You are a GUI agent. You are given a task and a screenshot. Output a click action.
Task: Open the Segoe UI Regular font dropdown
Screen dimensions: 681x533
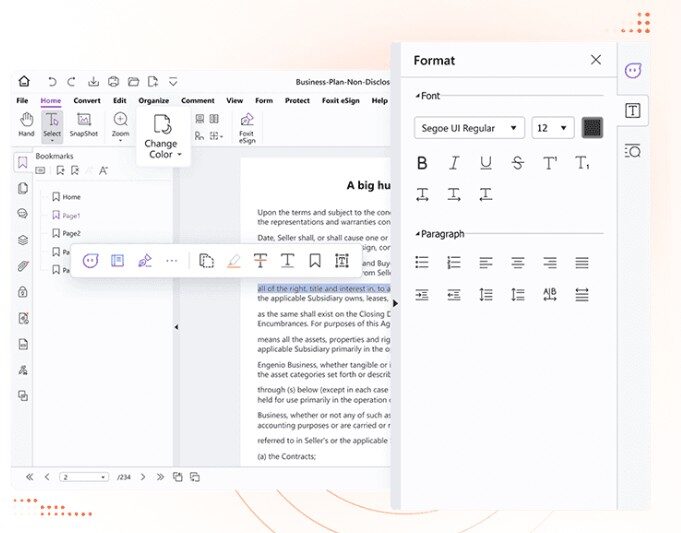pos(469,128)
